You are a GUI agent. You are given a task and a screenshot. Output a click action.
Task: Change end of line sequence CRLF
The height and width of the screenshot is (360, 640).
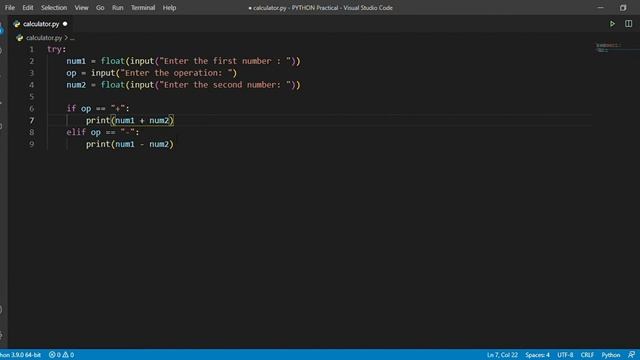point(587,355)
